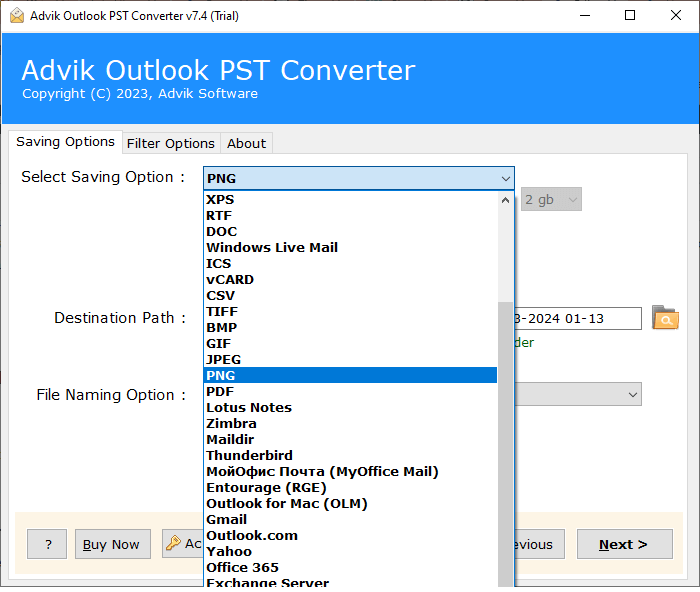
Task: Choose Thunderbird from the list
Action: point(350,456)
